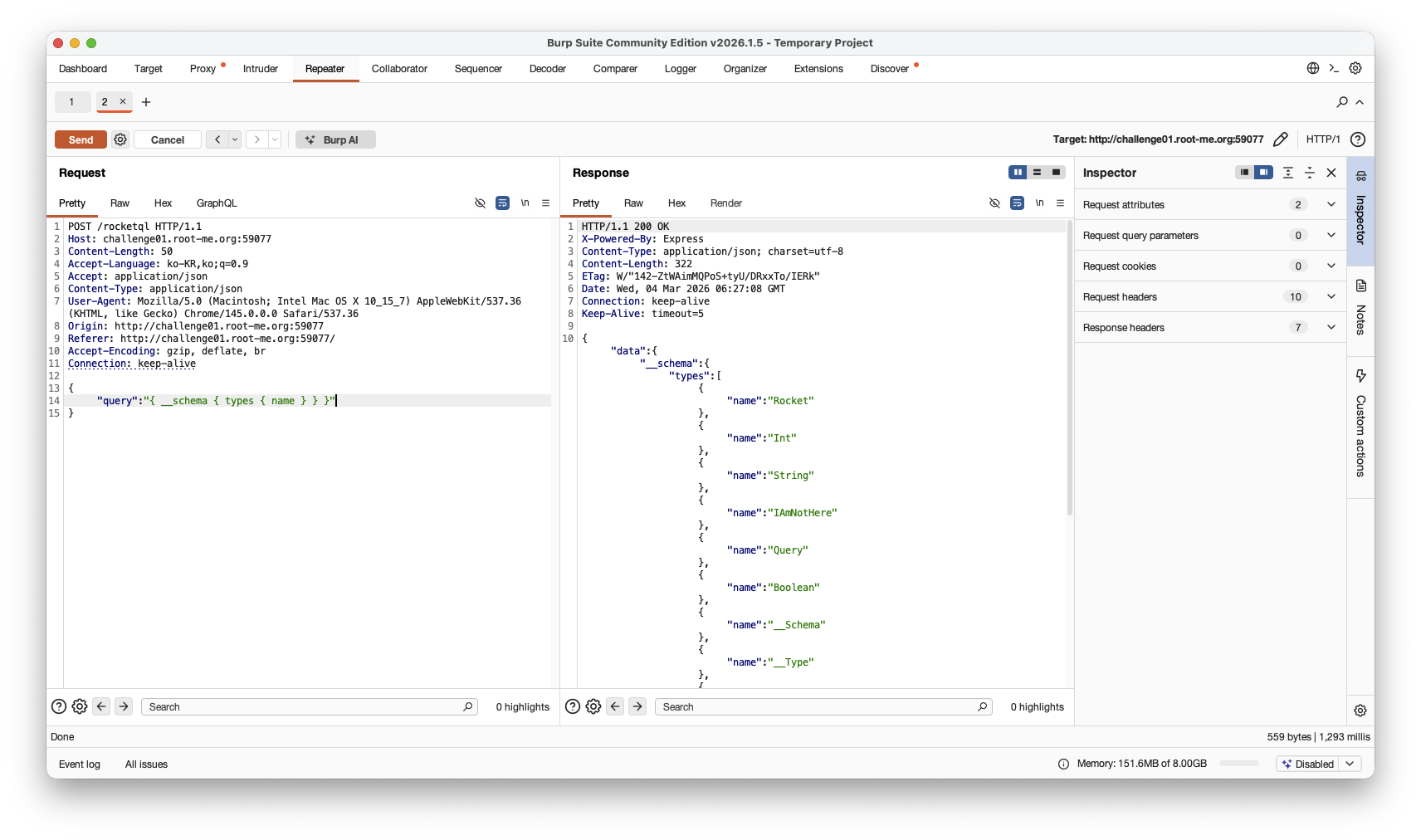
Task: Open the Burp browser globe icon
Action: tap(1313, 68)
